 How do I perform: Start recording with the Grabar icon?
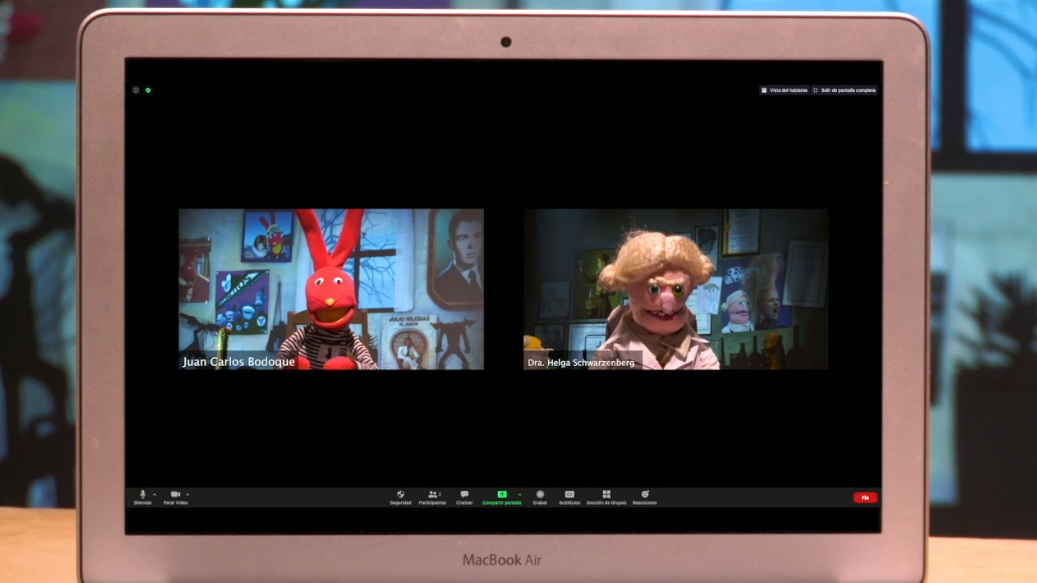[x=540, y=495]
